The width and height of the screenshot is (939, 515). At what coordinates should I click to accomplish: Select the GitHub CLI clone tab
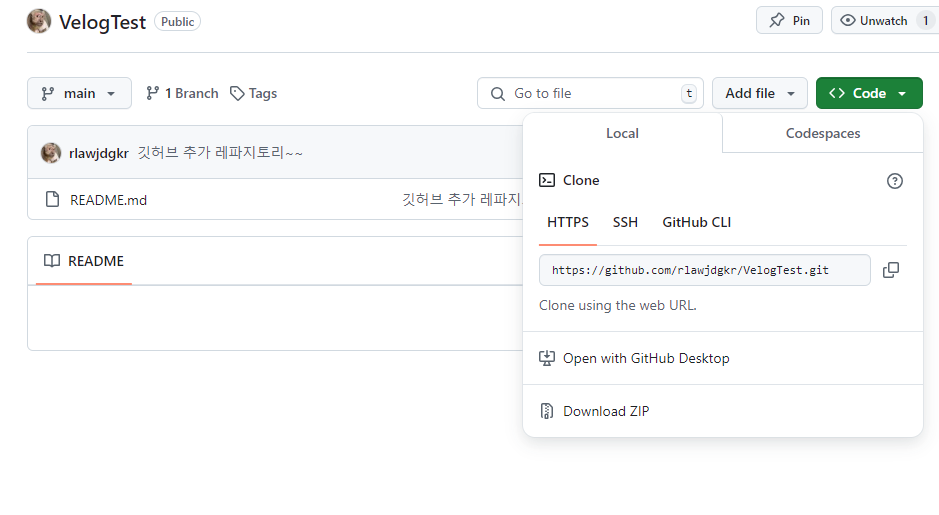coord(696,222)
